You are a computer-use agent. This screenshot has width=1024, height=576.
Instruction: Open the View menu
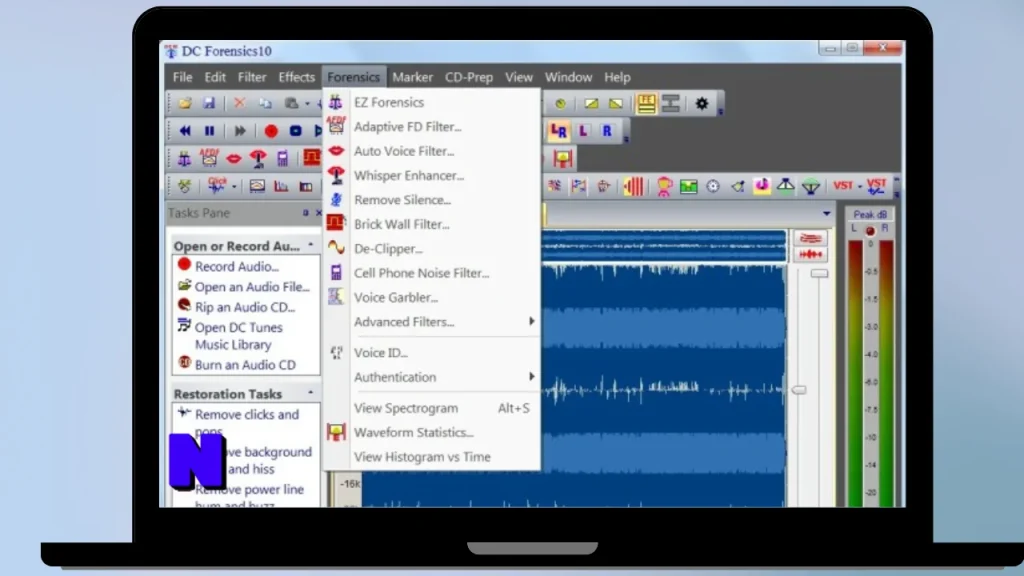(519, 77)
